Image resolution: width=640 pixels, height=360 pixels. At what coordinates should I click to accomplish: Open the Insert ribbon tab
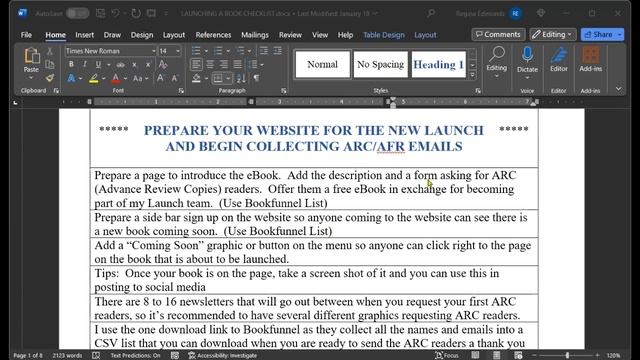click(x=84, y=35)
